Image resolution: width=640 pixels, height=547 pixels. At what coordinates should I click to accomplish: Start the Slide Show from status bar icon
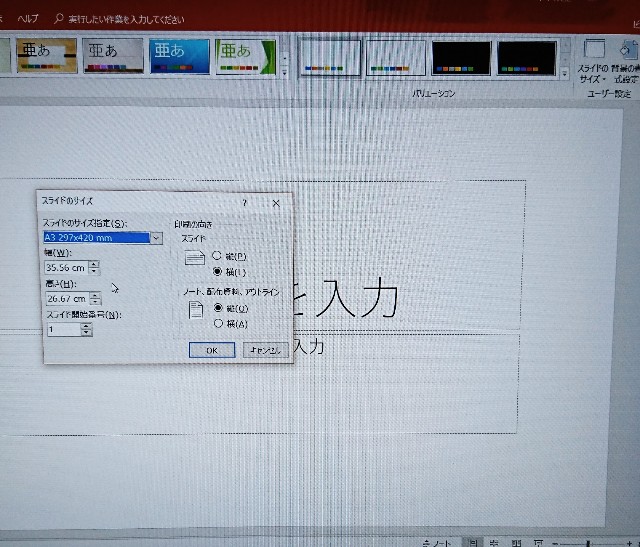(x=538, y=543)
